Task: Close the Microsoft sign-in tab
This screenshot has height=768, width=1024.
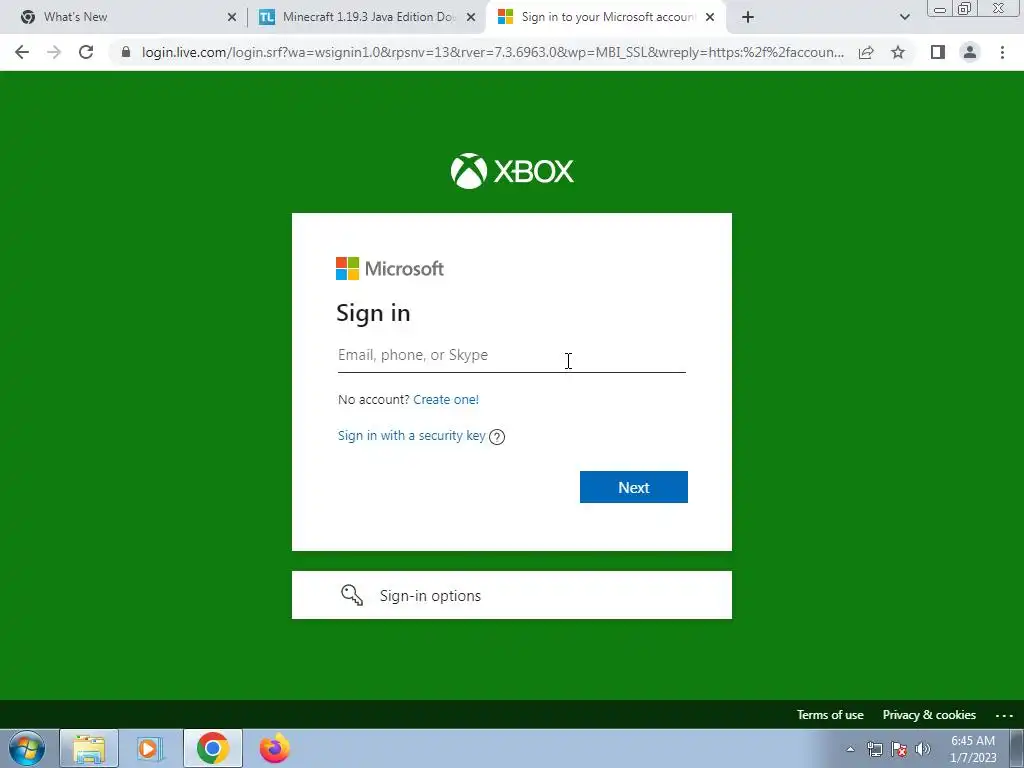Action: coord(710,18)
